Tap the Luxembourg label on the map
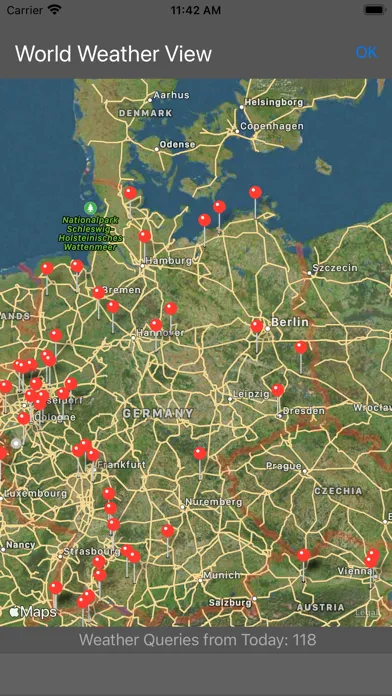392x696 pixels. coord(36,493)
